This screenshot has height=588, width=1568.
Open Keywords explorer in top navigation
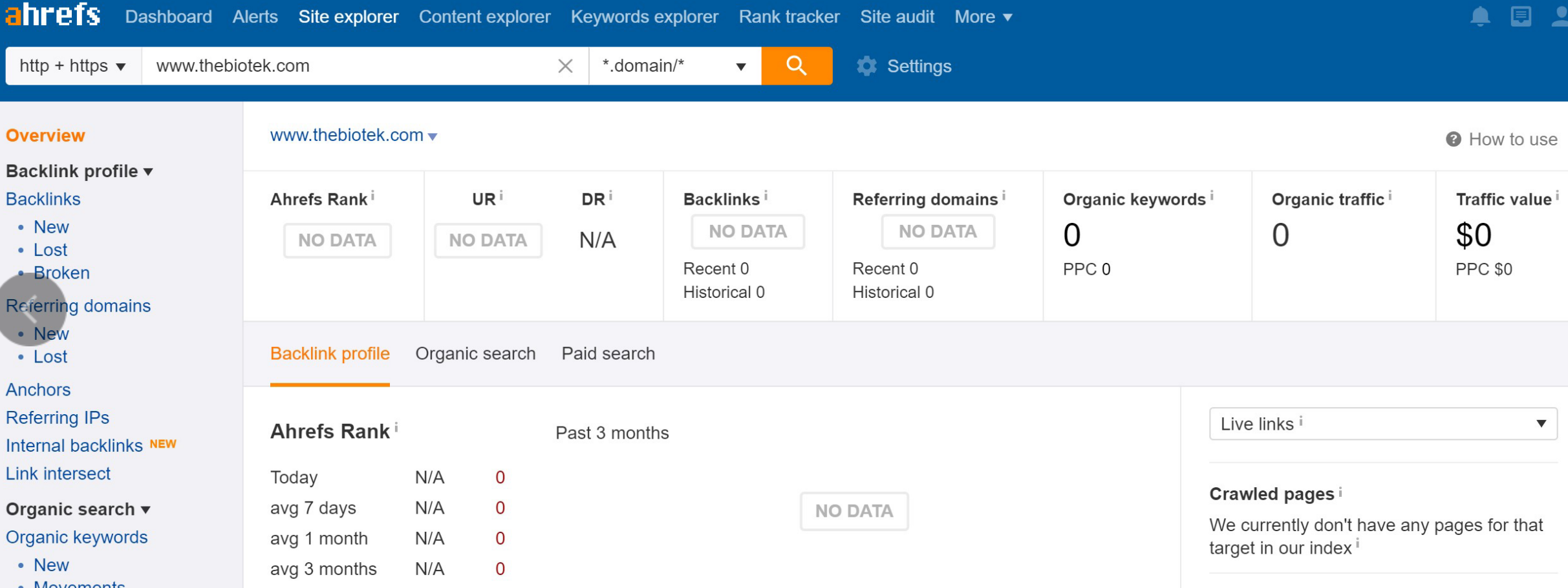click(644, 17)
